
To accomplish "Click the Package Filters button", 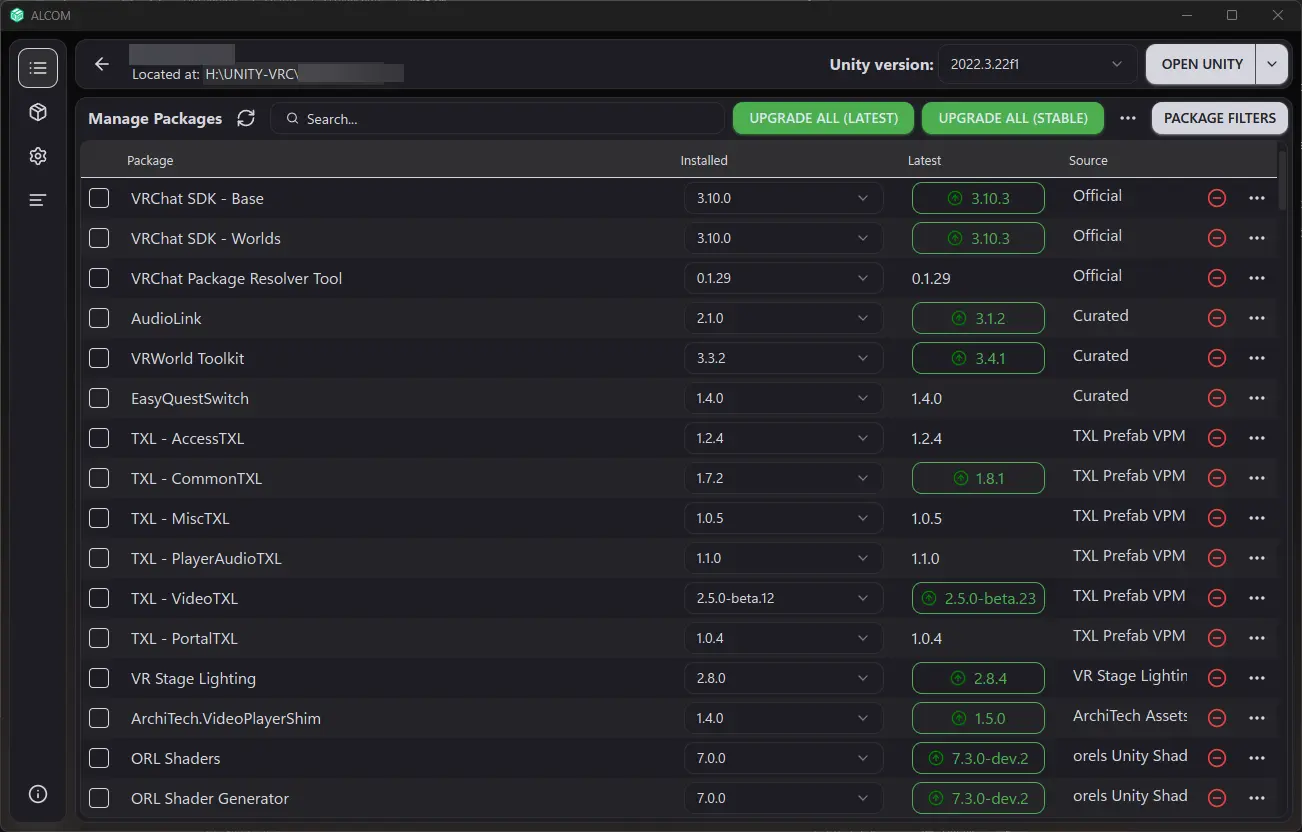I will (x=1219, y=118).
